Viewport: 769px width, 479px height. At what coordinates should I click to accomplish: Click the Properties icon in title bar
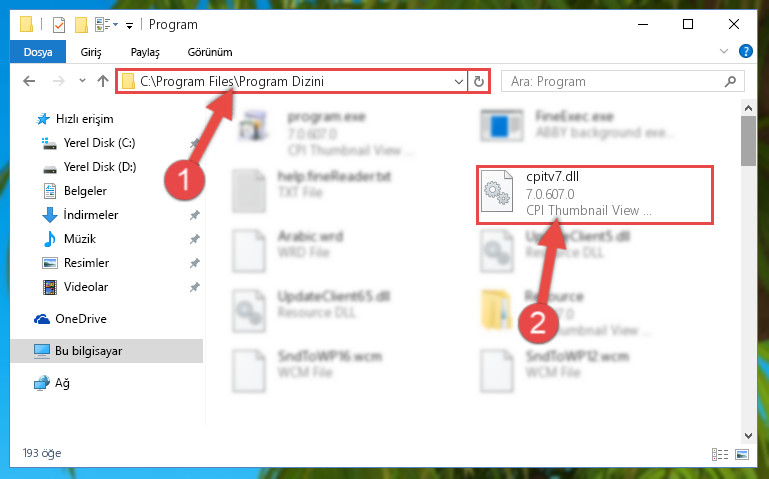coord(59,24)
